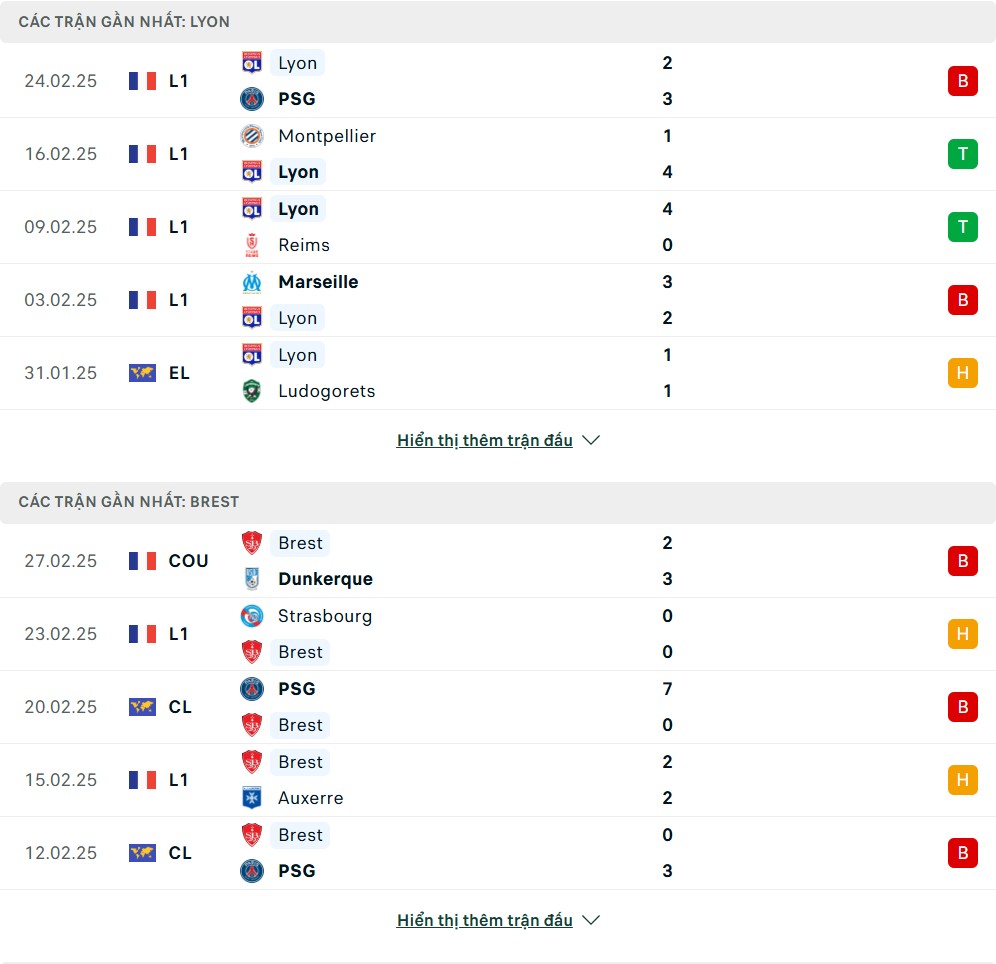This screenshot has height=964, width=996.
Task: Click red B badge for Lyon–PSG match
Action: 962,81
